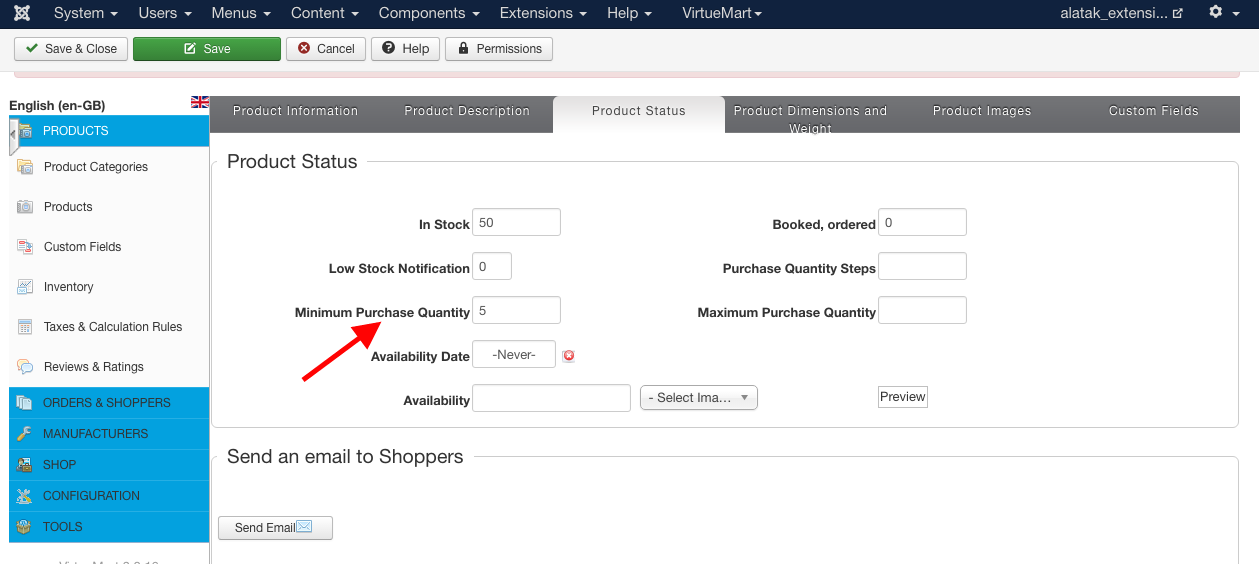Image resolution: width=1259 pixels, height=564 pixels.
Task: Click the Availability Date field
Action: tap(514, 354)
